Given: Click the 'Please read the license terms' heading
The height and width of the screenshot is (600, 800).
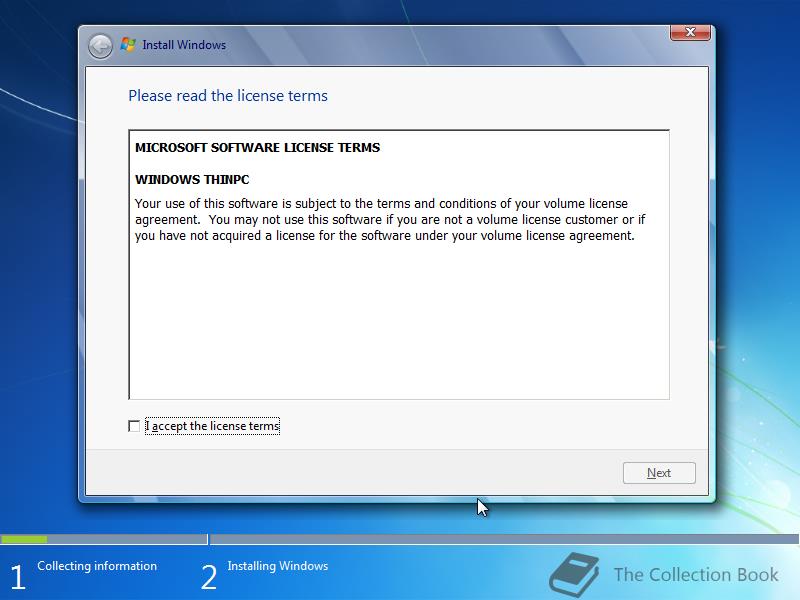Looking at the screenshot, I should tap(228, 96).
